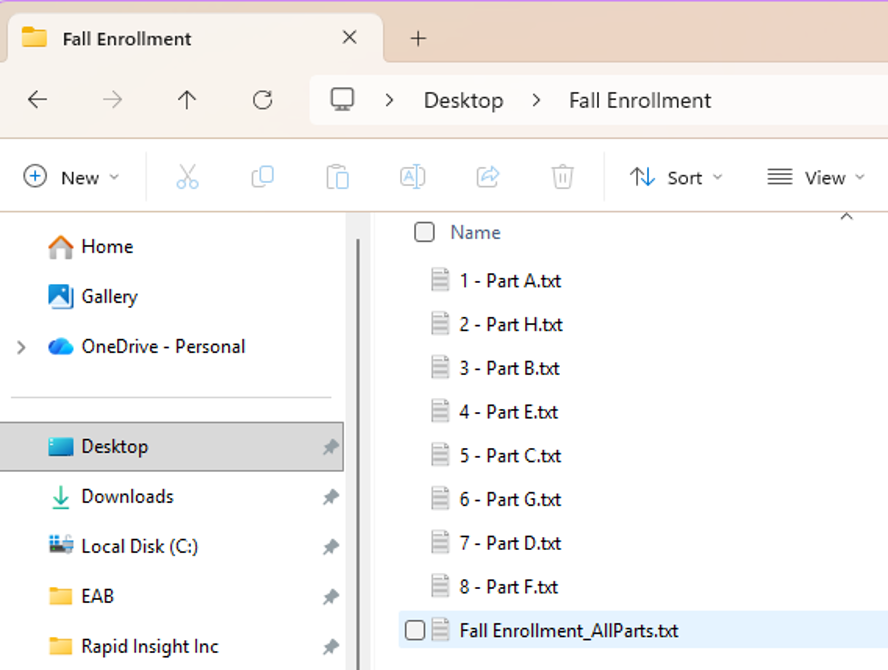This screenshot has height=670, width=888.
Task: Click the Paste clipboard icon
Action: click(x=338, y=177)
